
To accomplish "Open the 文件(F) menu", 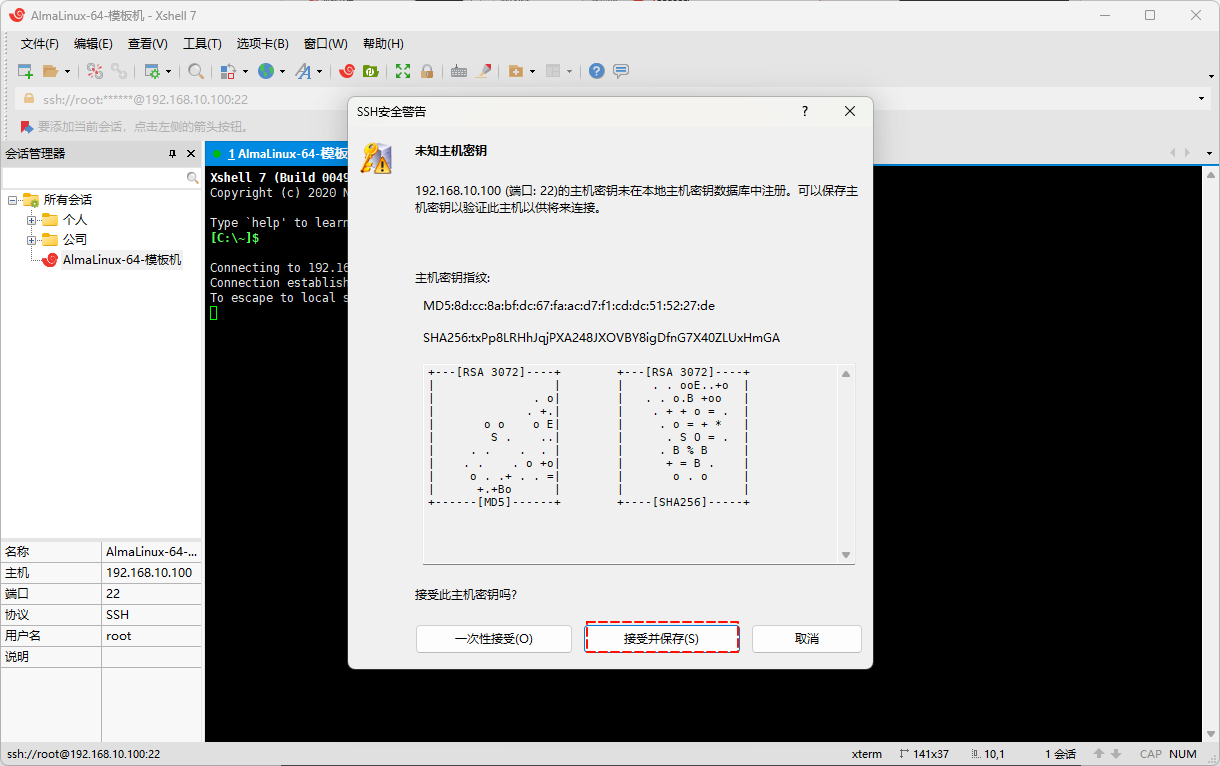I will click(39, 43).
